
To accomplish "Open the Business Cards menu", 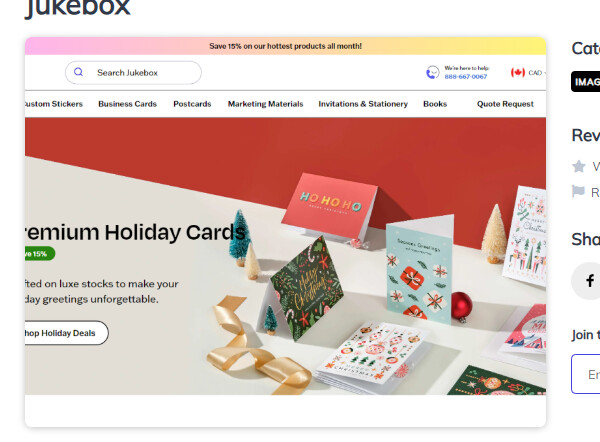I will [x=127, y=104].
